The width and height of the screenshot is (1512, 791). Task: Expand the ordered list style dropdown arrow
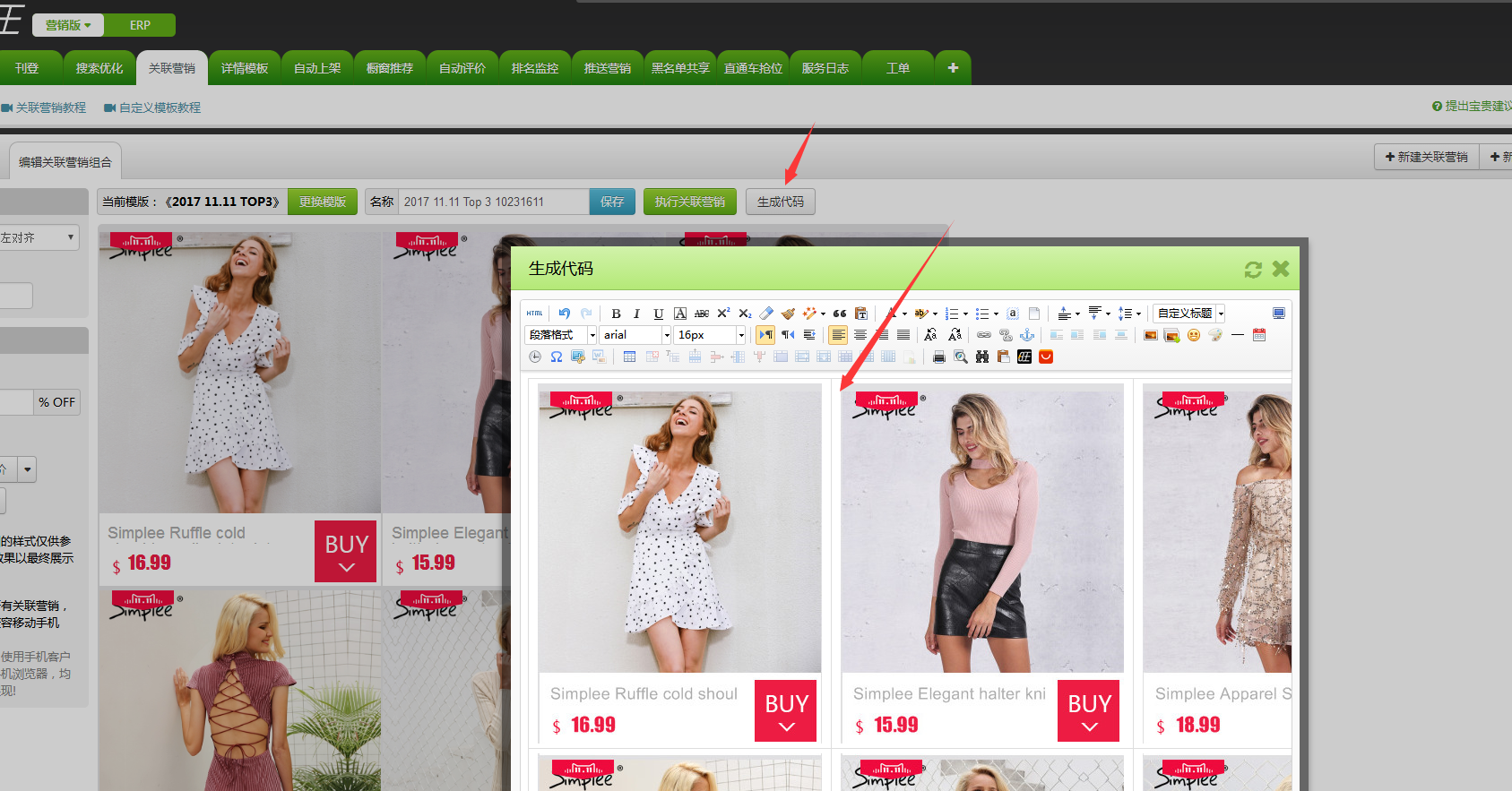(x=965, y=314)
